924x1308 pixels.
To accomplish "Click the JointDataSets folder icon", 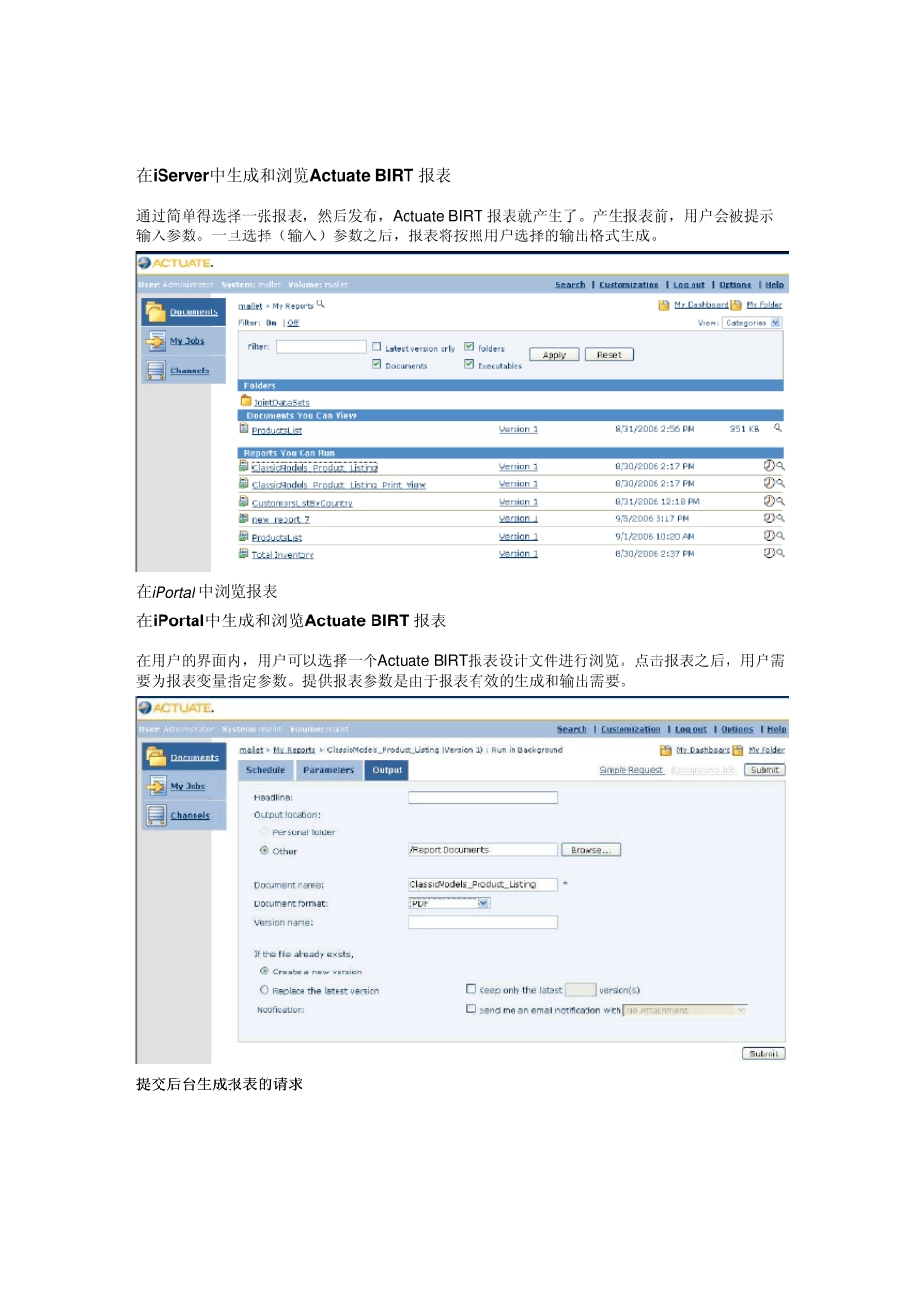I will pos(246,401).
